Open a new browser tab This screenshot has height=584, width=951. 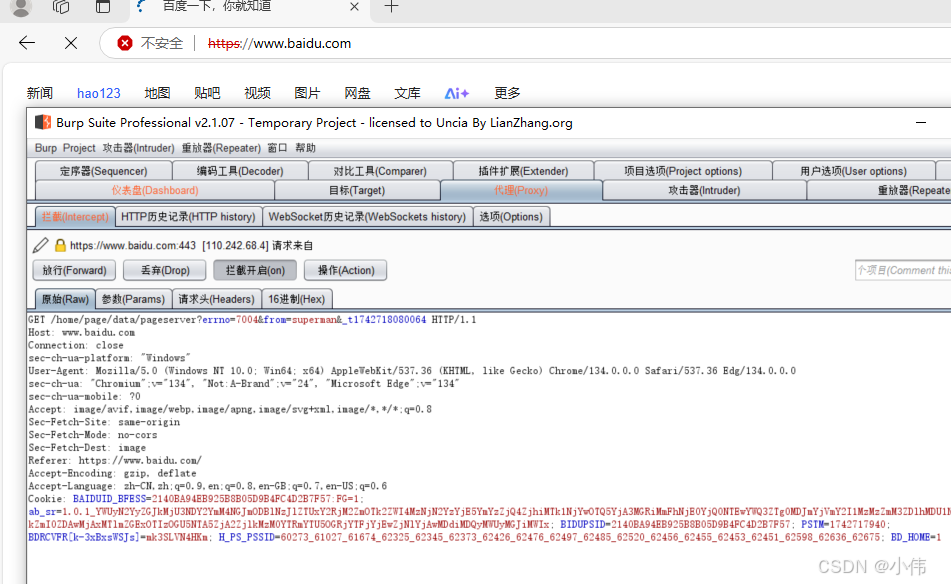click(392, 7)
